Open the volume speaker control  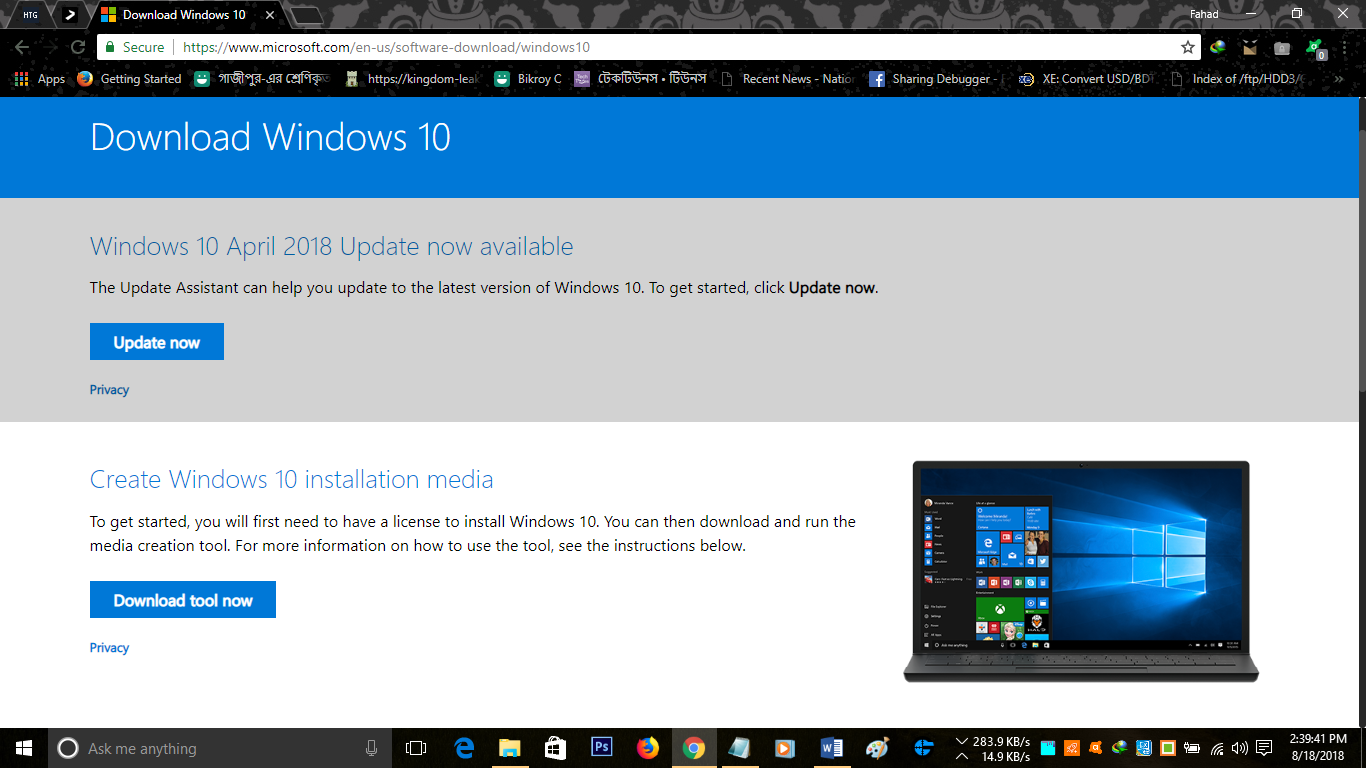[1240, 748]
